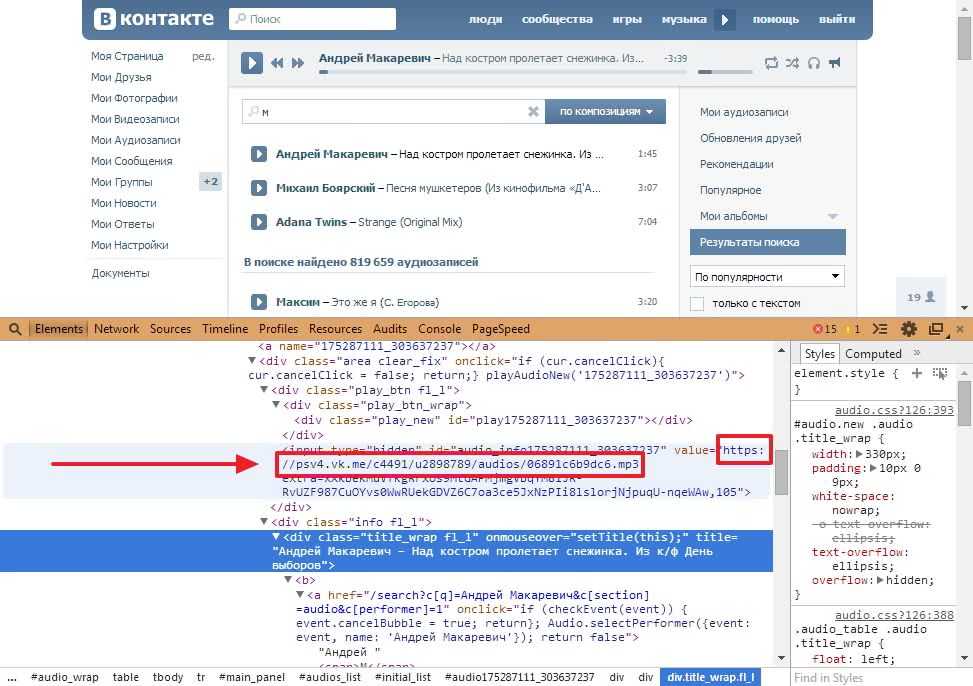Open the PageSpeed tab in DevTools
Image resolution: width=973 pixels, height=686 pixels.
(x=501, y=329)
